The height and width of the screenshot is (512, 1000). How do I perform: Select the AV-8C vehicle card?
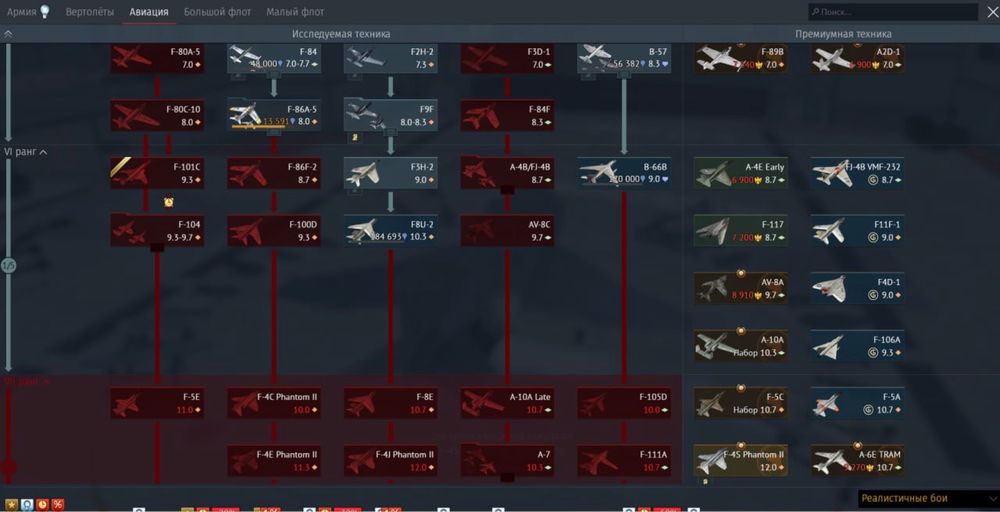(x=508, y=231)
